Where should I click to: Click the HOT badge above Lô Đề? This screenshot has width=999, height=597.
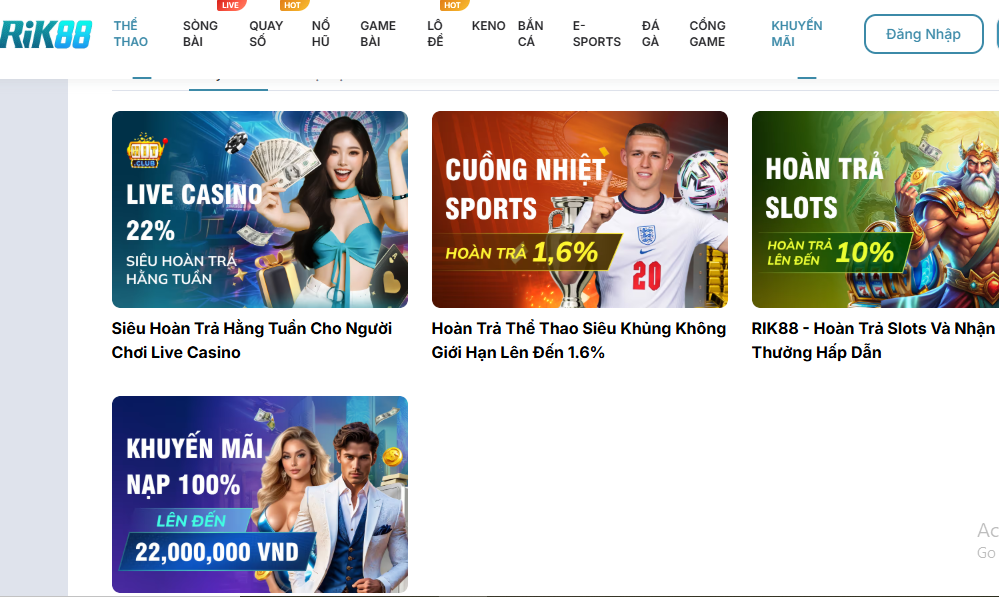(x=453, y=5)
